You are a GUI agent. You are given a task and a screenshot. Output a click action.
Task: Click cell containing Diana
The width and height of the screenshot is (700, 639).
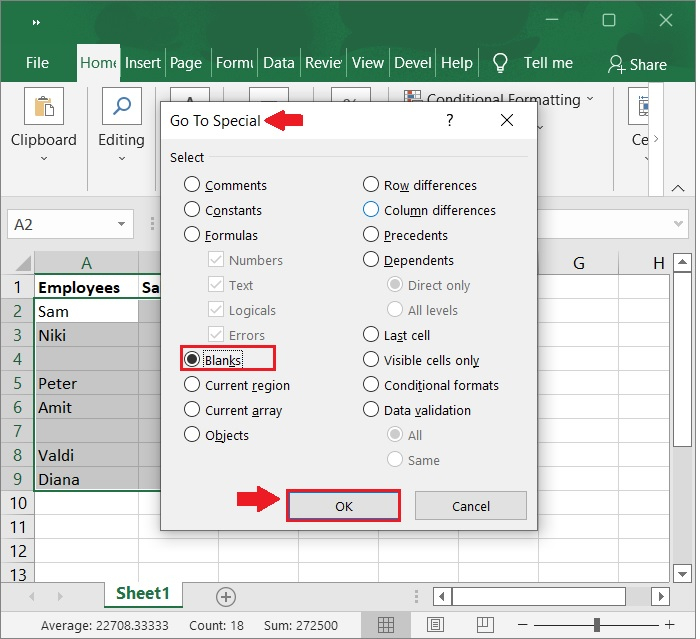pos(87,479)
